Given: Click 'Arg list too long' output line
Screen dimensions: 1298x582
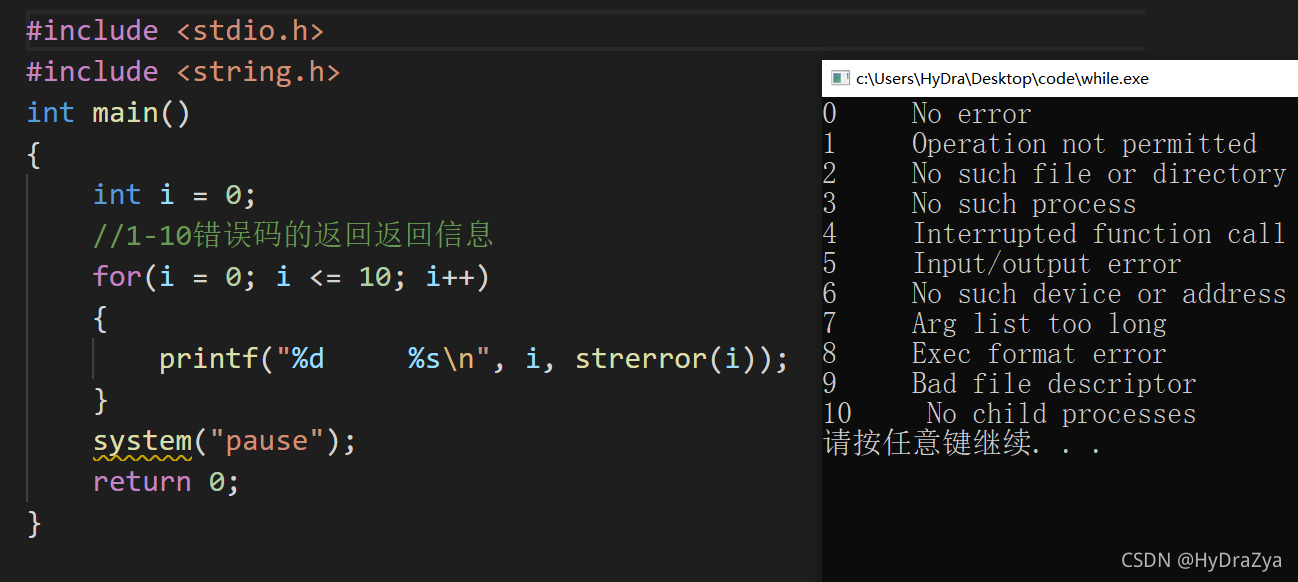Looking at the screenshot, I should 1038,324.
